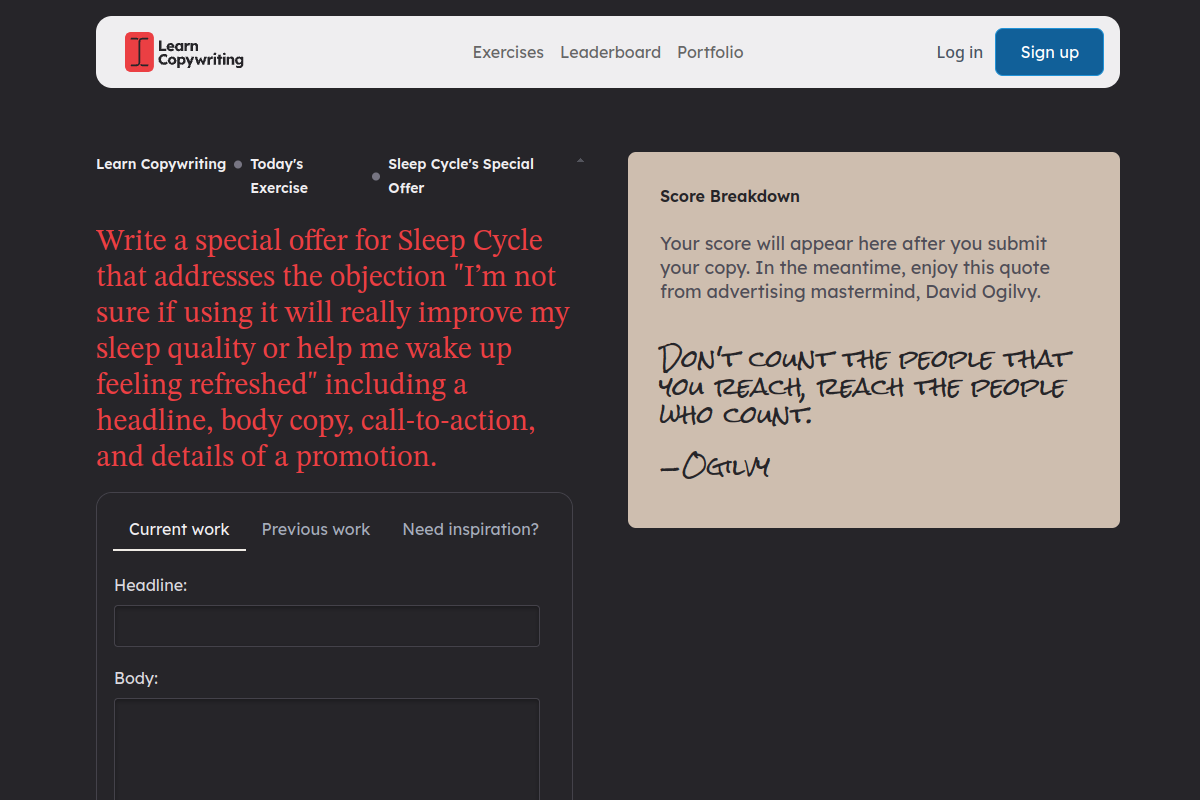Viewport: 1200px width, 800px height.
Task: Switch to the Need inspiration? tab
Action: click(470, 529)
